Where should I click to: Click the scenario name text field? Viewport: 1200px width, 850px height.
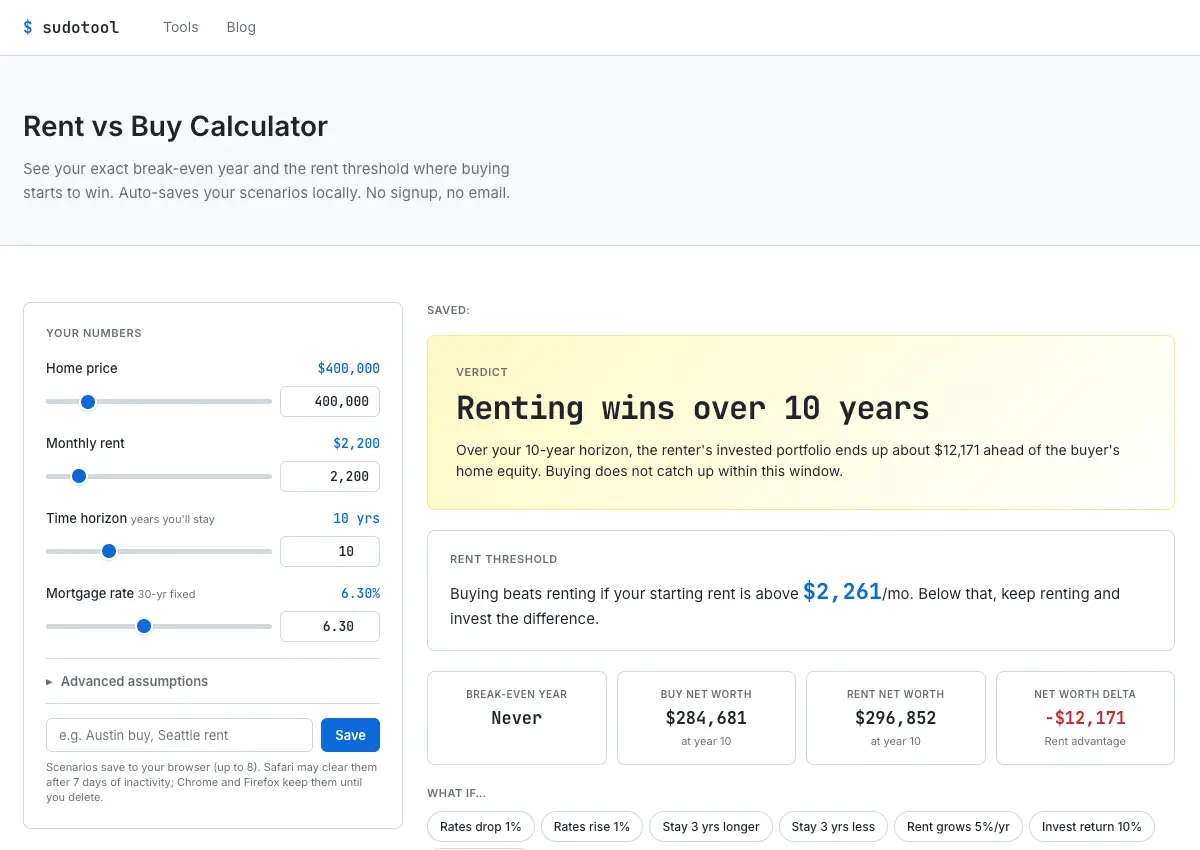[x=179, y=735]
